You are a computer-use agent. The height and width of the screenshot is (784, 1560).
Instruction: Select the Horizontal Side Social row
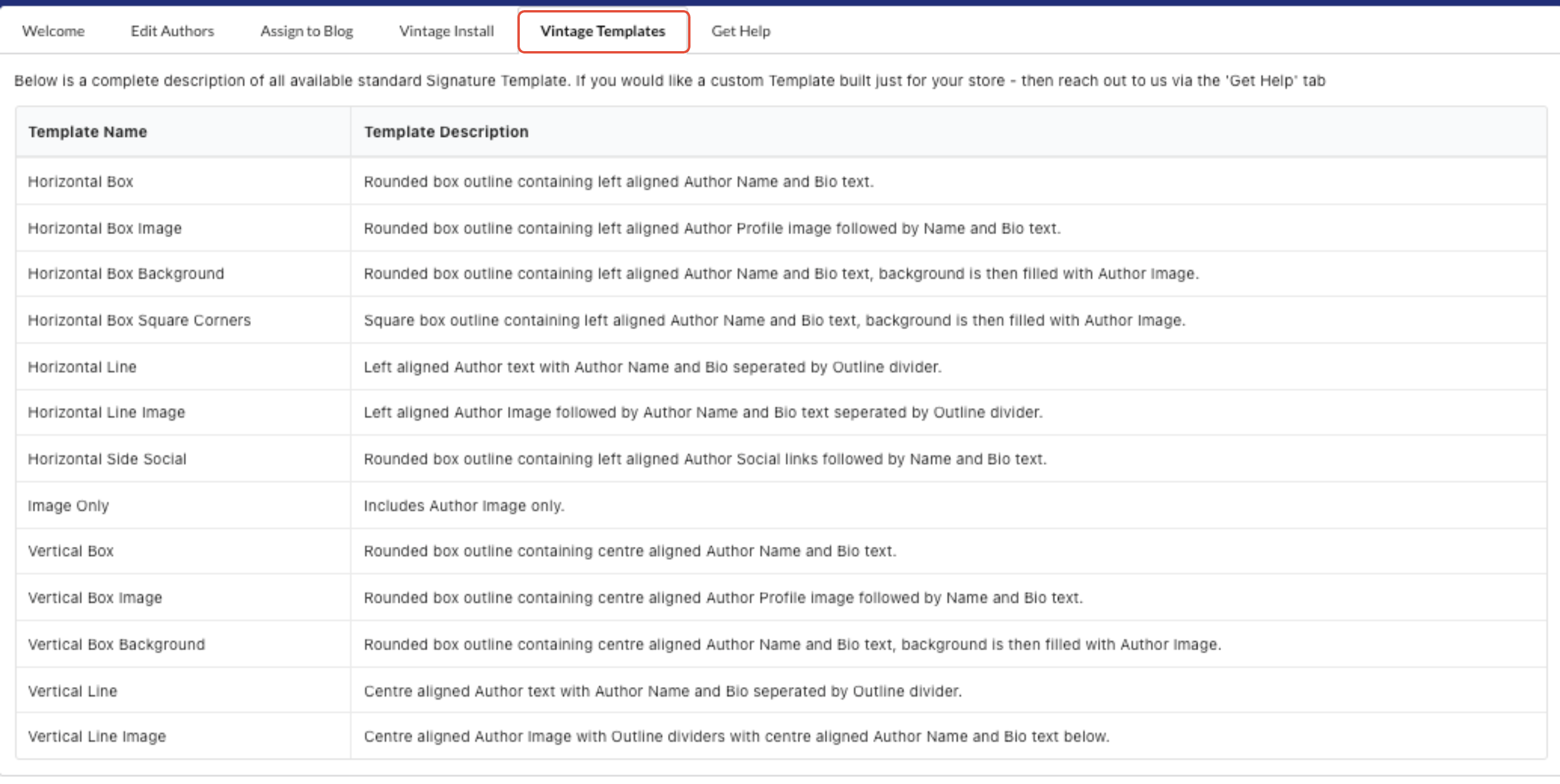point(107,458)
